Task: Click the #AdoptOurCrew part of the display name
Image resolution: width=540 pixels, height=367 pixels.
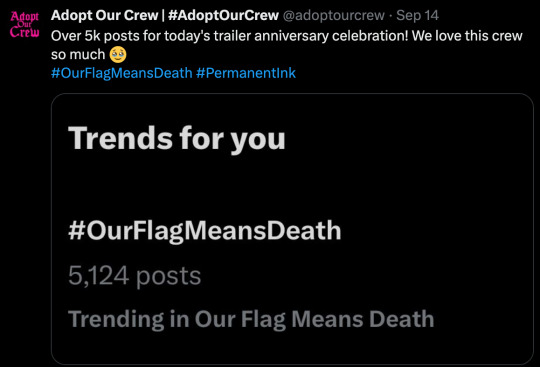Action: click(223, 15)
